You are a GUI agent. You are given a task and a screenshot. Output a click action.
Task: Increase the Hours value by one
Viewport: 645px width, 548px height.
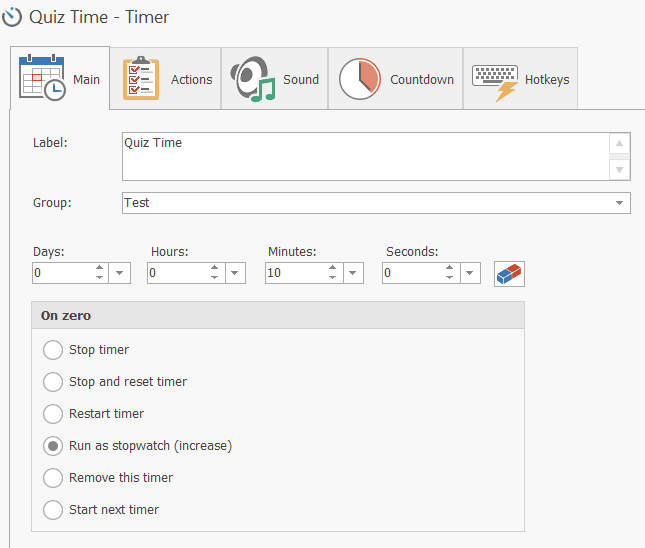pos(215,268)
